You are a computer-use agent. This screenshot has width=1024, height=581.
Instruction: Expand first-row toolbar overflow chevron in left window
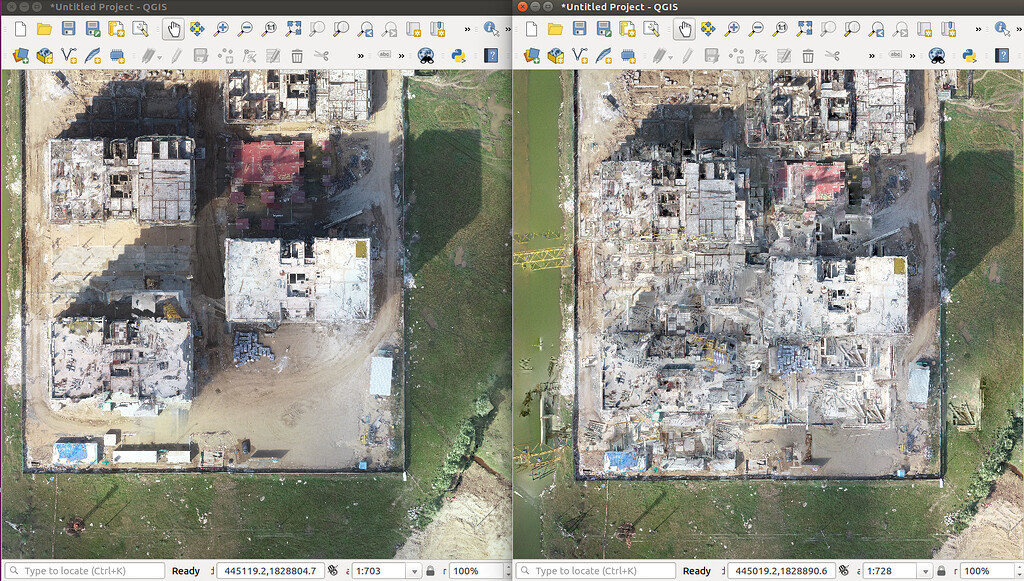466,29
